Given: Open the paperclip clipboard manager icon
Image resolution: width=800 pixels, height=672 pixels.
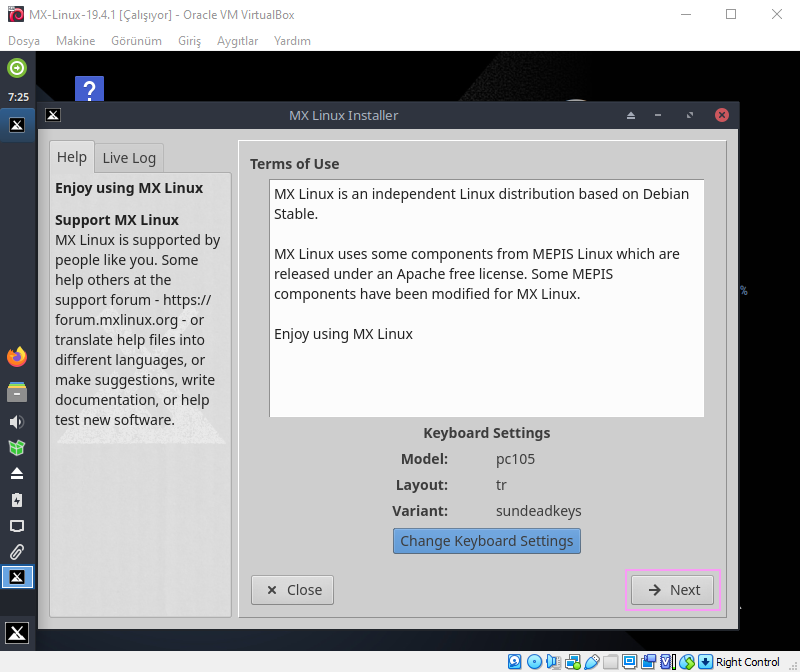Looking at the screenshot, I should [x=17, y=552].
